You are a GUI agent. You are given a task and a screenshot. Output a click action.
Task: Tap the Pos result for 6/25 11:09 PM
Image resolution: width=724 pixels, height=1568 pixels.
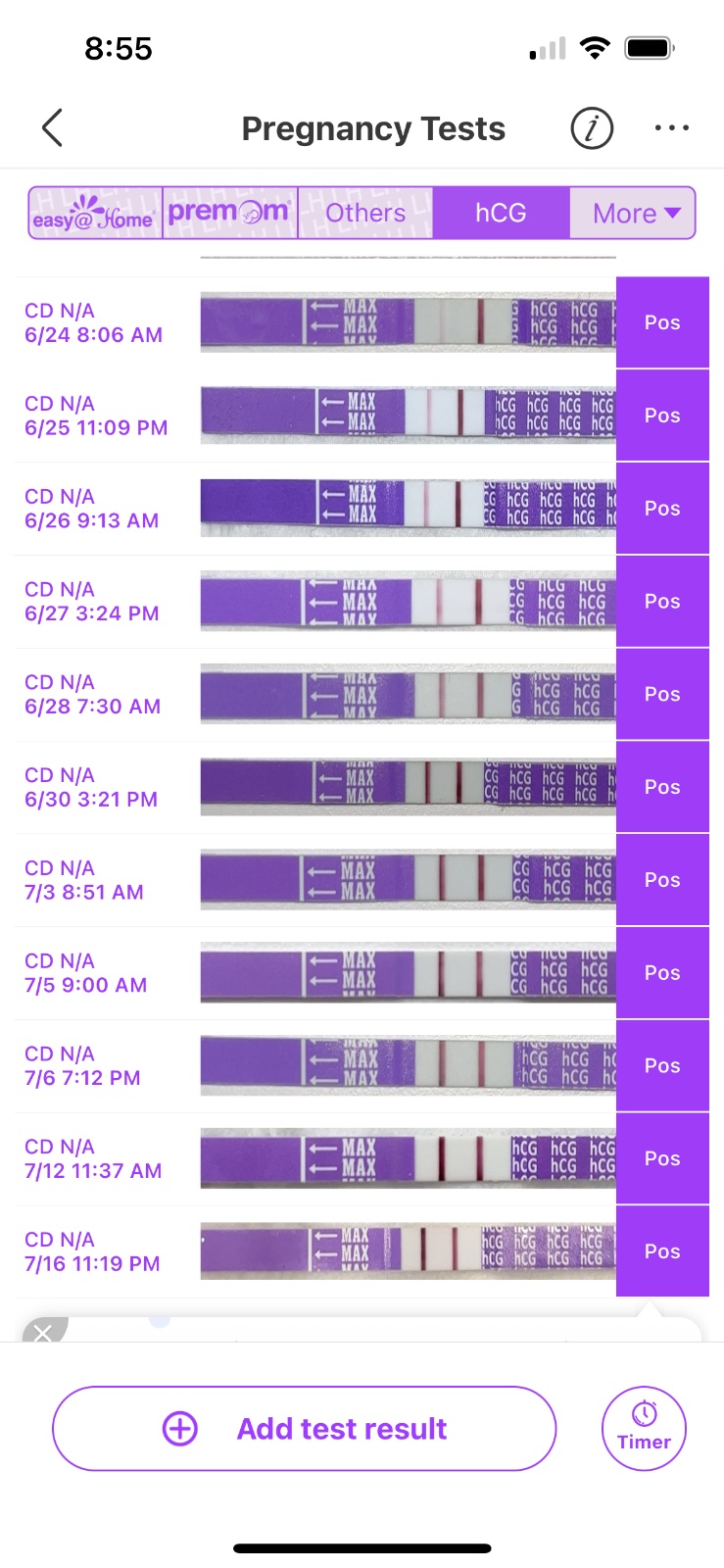(x=662, y=416)
